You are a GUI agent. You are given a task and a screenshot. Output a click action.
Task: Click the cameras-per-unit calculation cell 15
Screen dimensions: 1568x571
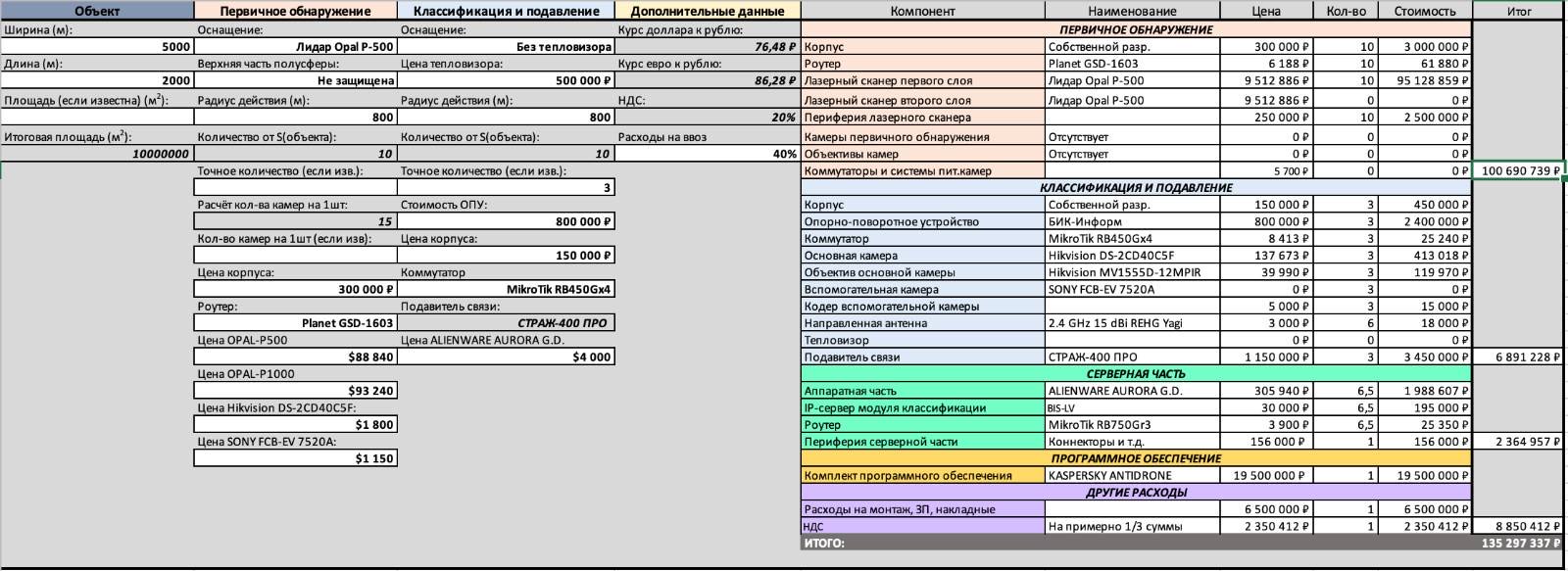296,221
